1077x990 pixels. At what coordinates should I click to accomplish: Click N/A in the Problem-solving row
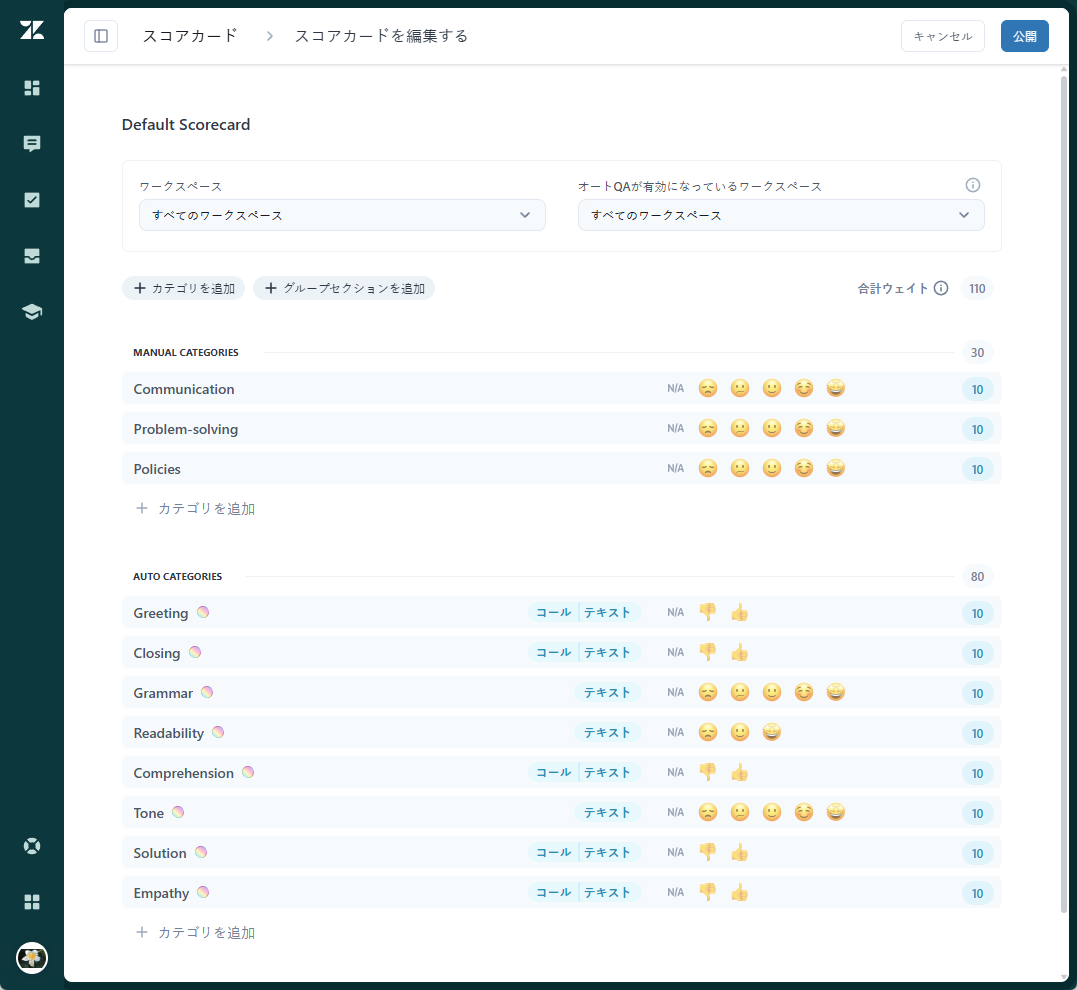[x=675, y=428]
